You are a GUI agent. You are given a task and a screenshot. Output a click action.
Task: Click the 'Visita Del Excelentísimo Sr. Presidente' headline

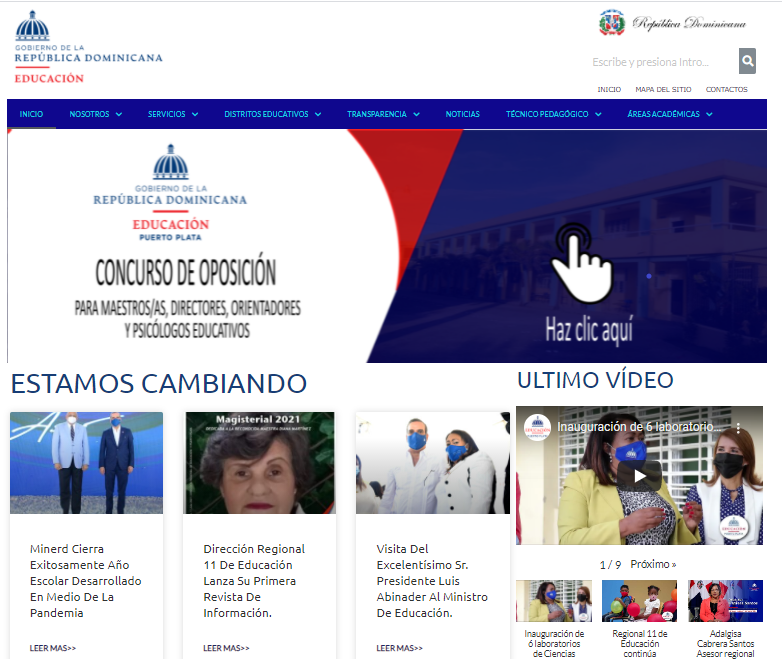[432, 581]
